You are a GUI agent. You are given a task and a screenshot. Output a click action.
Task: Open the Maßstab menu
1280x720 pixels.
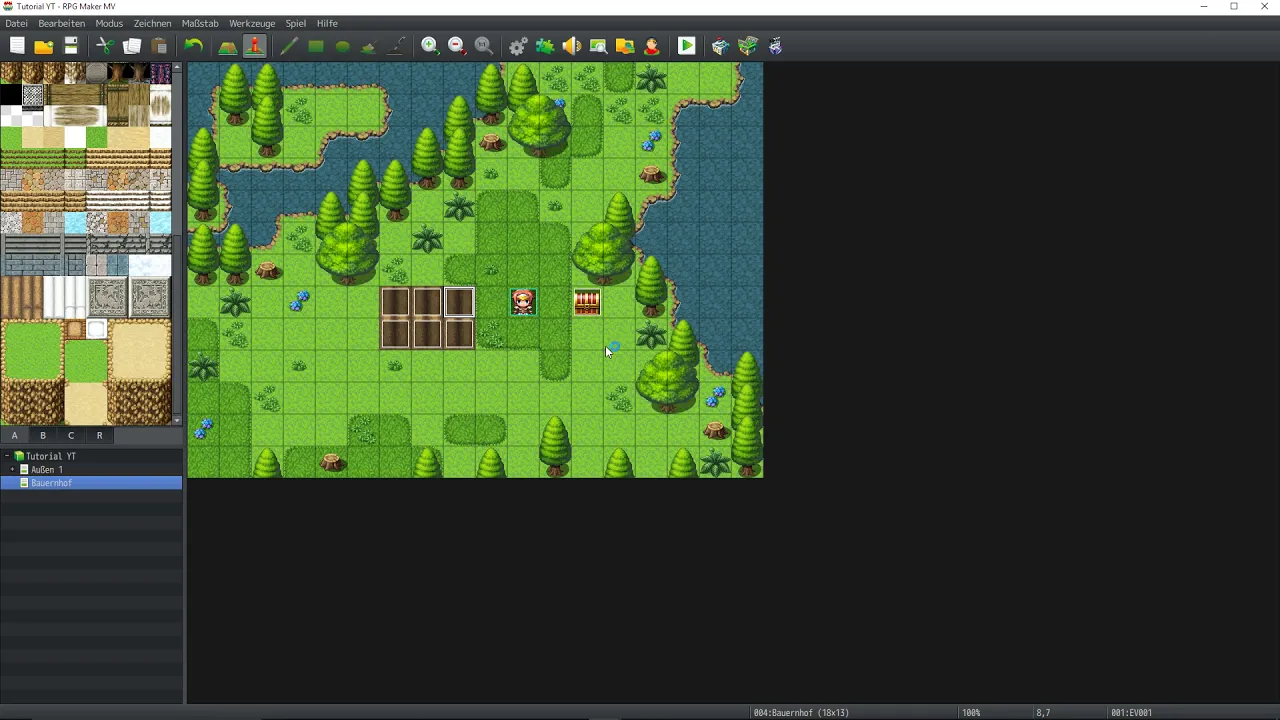pos(200,23)
